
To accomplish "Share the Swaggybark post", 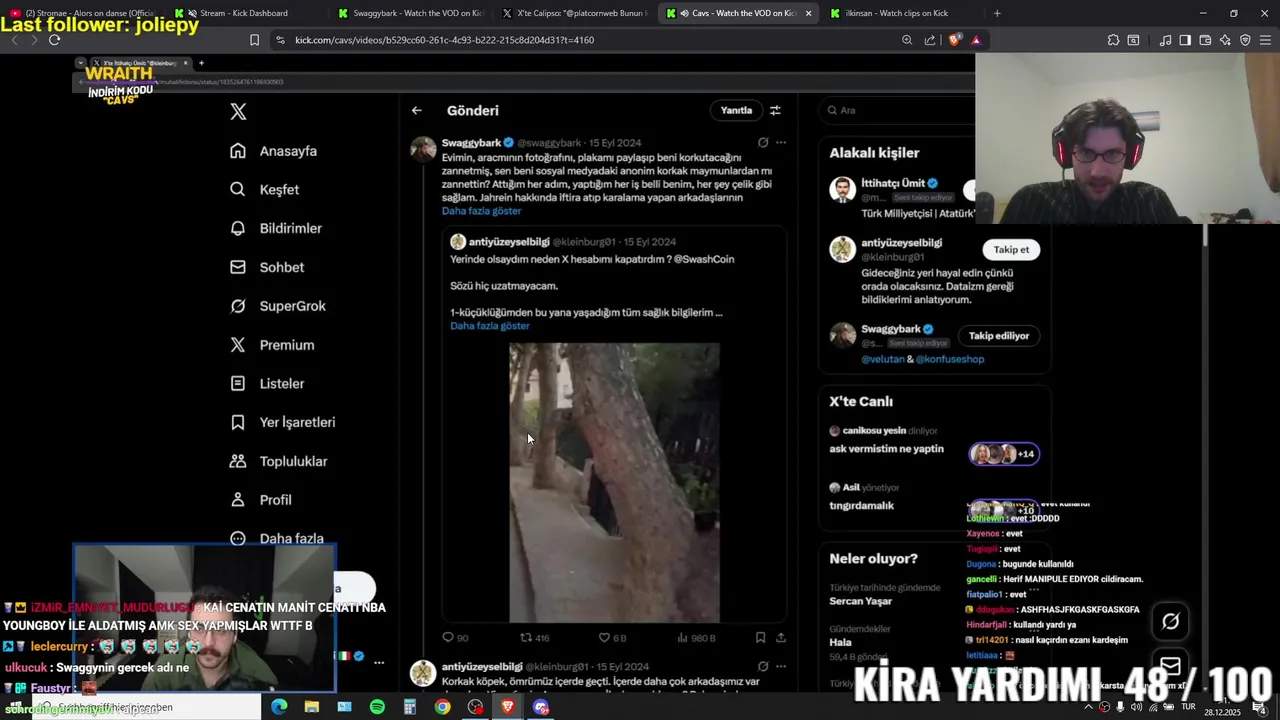I will pyautogui.click(x=781, y=638).
